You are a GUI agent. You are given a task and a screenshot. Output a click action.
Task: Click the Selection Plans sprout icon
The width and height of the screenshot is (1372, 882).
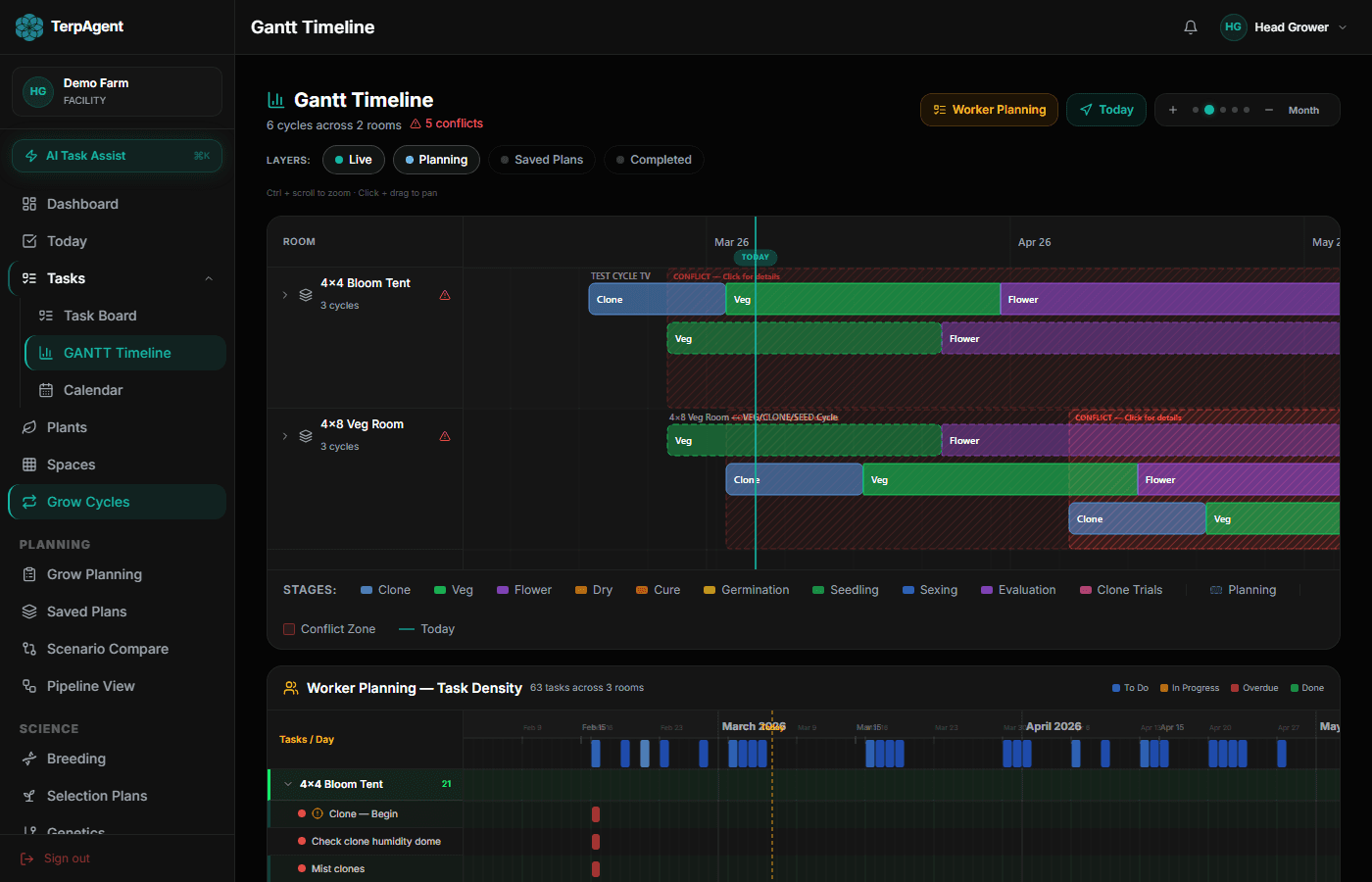29,796
